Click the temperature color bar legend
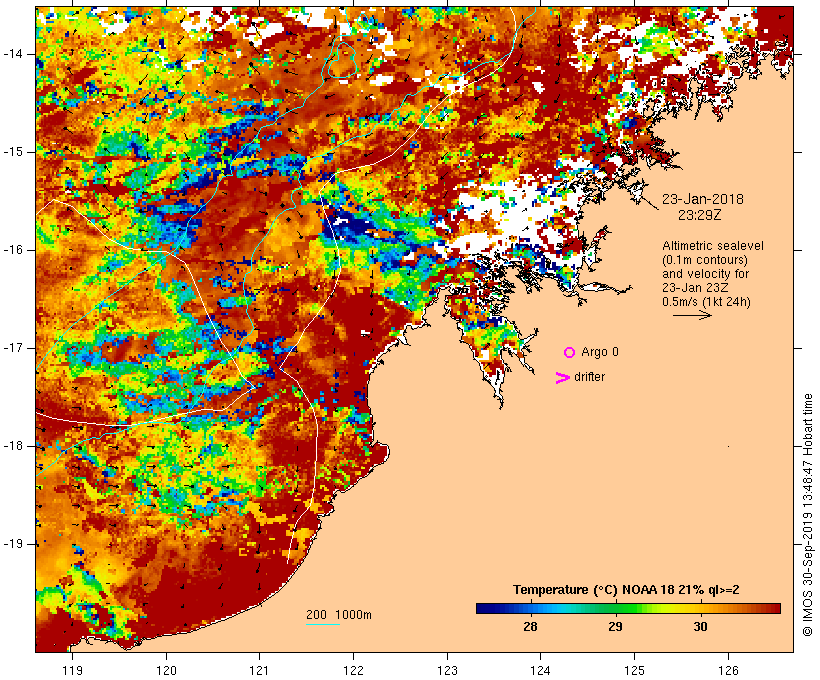 pyautogui.click(x=628, y=608)
